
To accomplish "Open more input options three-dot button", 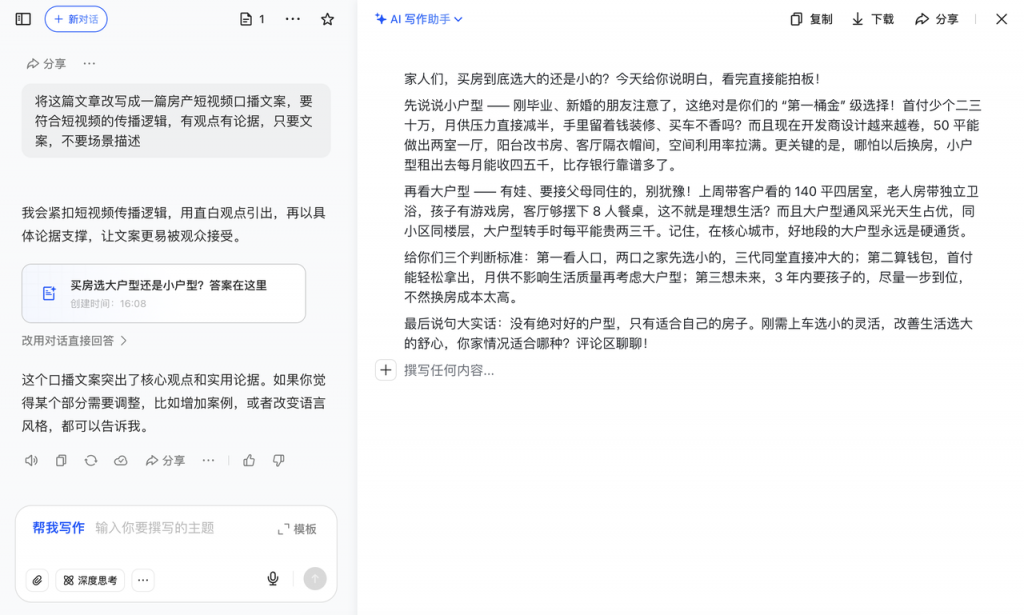I will 143,580.
